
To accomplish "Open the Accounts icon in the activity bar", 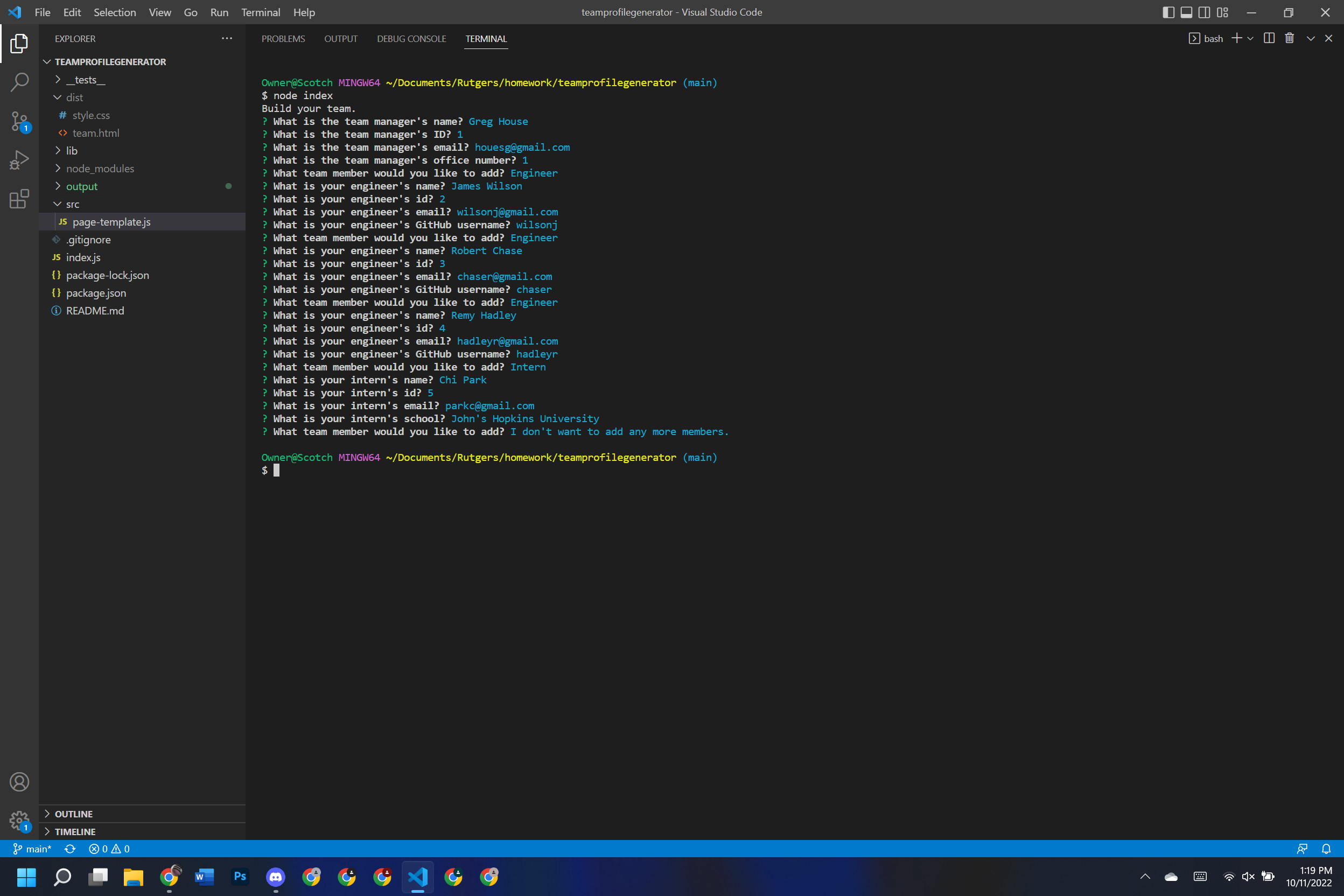I will click(x=19, y=781).
